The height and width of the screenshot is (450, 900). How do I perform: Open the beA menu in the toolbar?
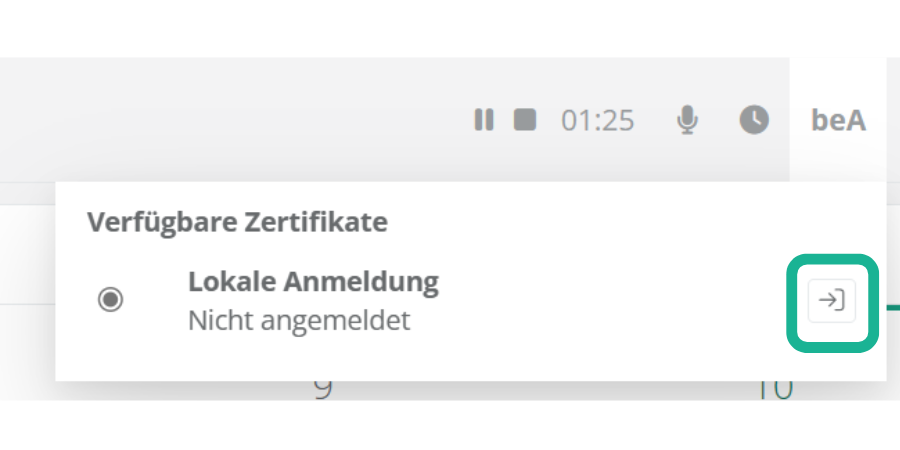tap(838, 121)
